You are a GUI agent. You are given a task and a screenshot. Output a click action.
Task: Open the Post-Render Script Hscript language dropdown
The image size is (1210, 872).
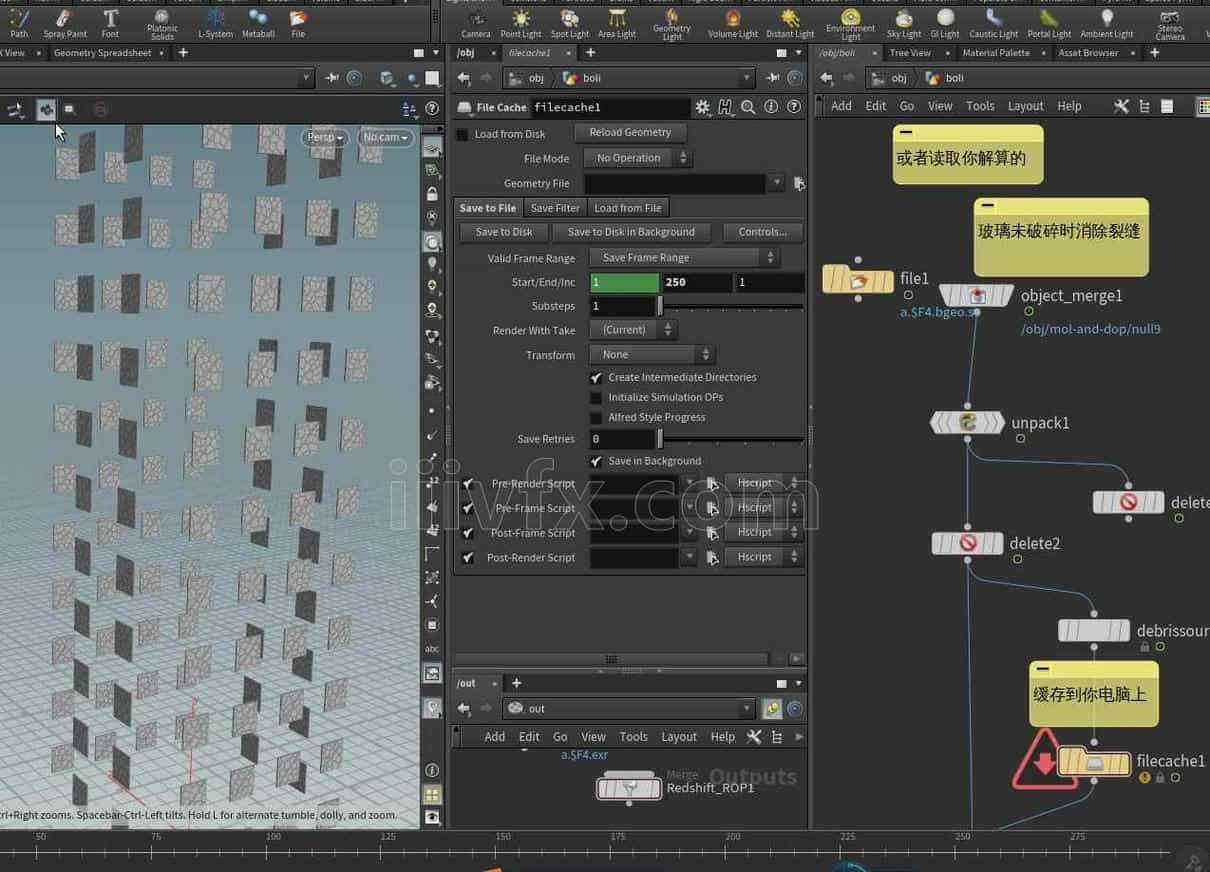tap(763, 557)
